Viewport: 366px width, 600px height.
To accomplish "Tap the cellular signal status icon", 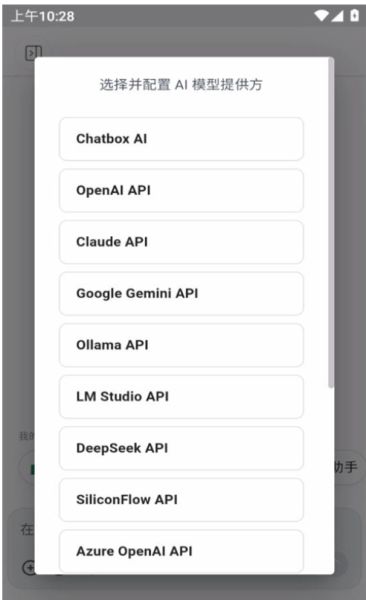I will pyautogui.click(x=337, y=16).
